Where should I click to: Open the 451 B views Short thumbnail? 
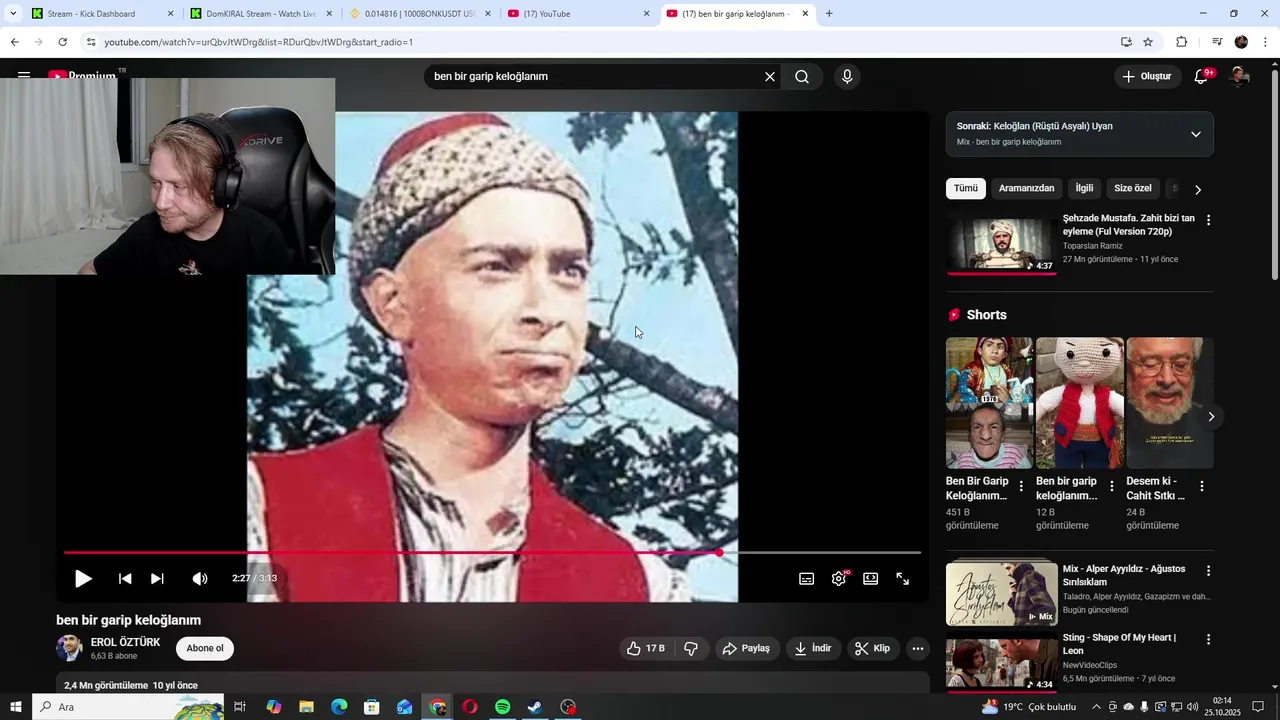pos(989,403)
